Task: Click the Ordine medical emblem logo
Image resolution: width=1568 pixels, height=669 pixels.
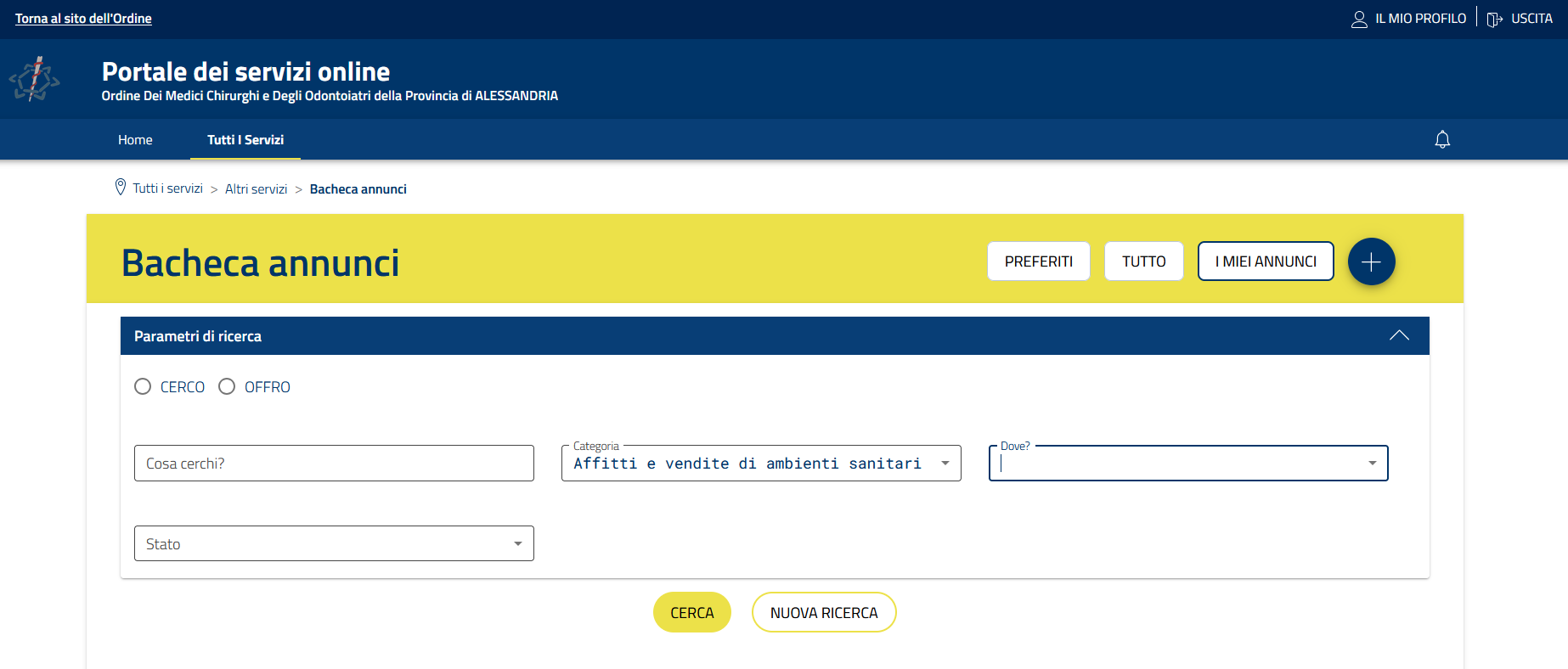Action: click(35, 79)
